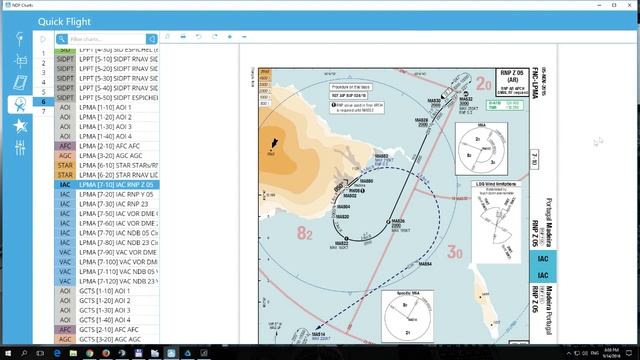Open the map pin section in sidebar
640x360 pixels.
coord(20,39)
